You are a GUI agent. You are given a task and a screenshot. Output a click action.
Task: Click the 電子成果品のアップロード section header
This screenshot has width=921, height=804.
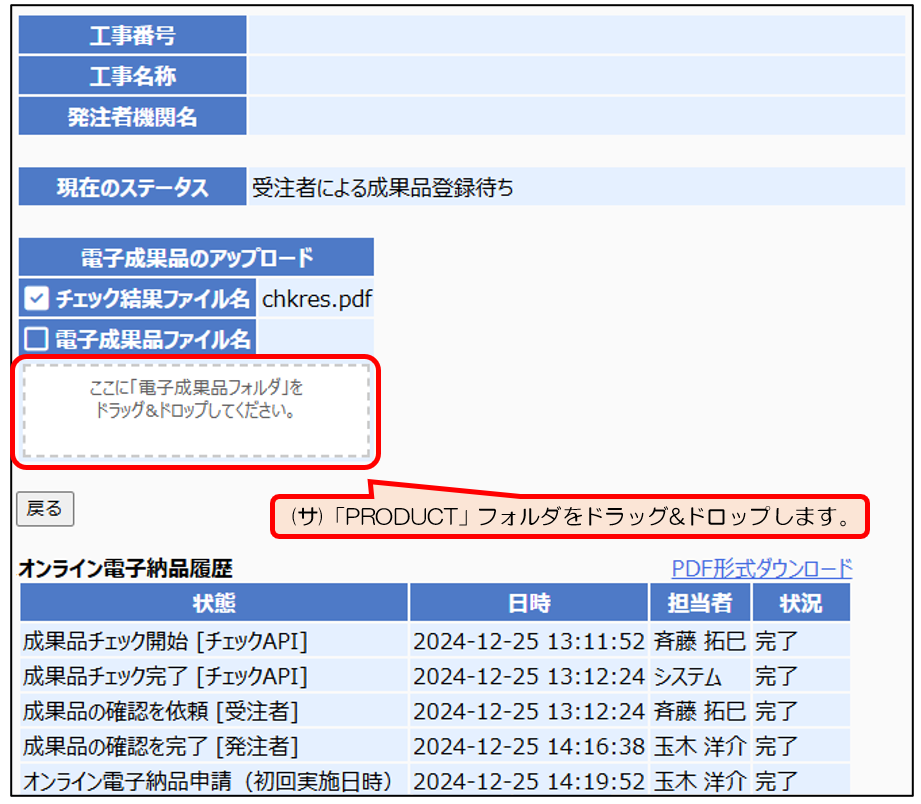[x=196, y=258]
